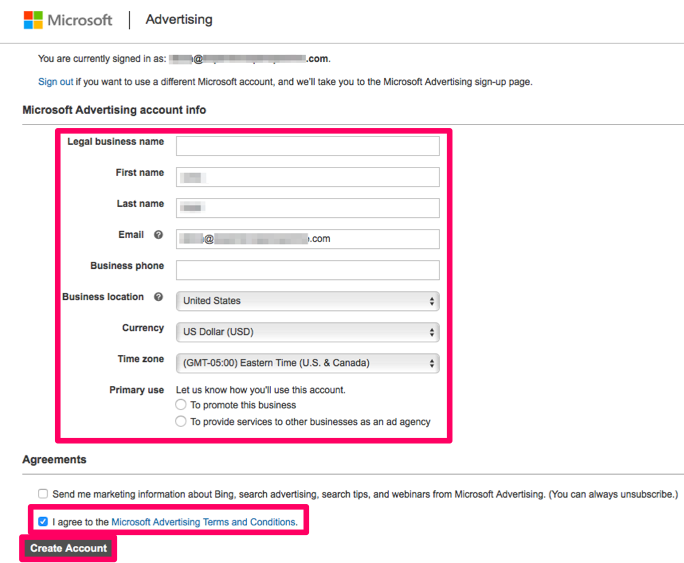
Task: Sign out of the current Microsoft account
Action: (55, 82)
